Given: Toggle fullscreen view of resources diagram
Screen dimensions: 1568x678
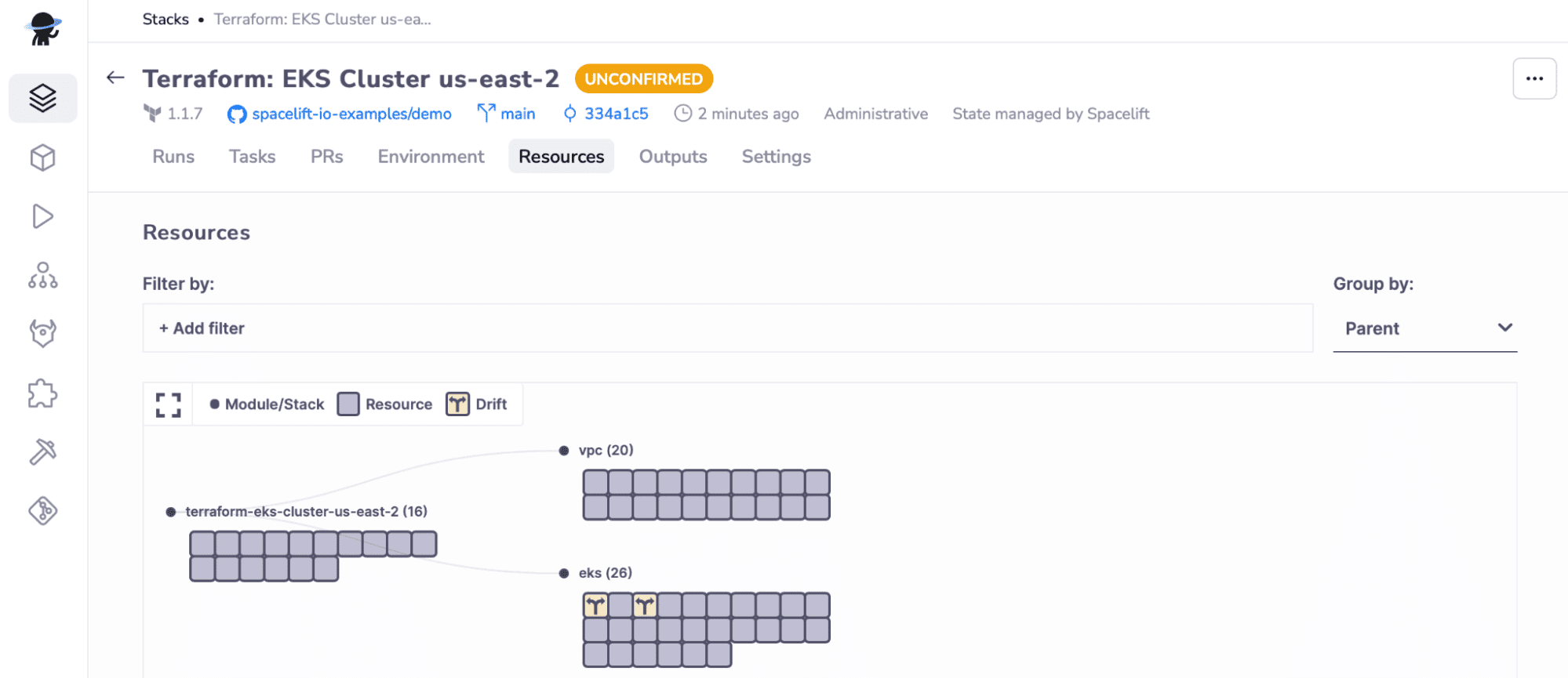Looking at the screenshot, I should (x=168, y=404).
